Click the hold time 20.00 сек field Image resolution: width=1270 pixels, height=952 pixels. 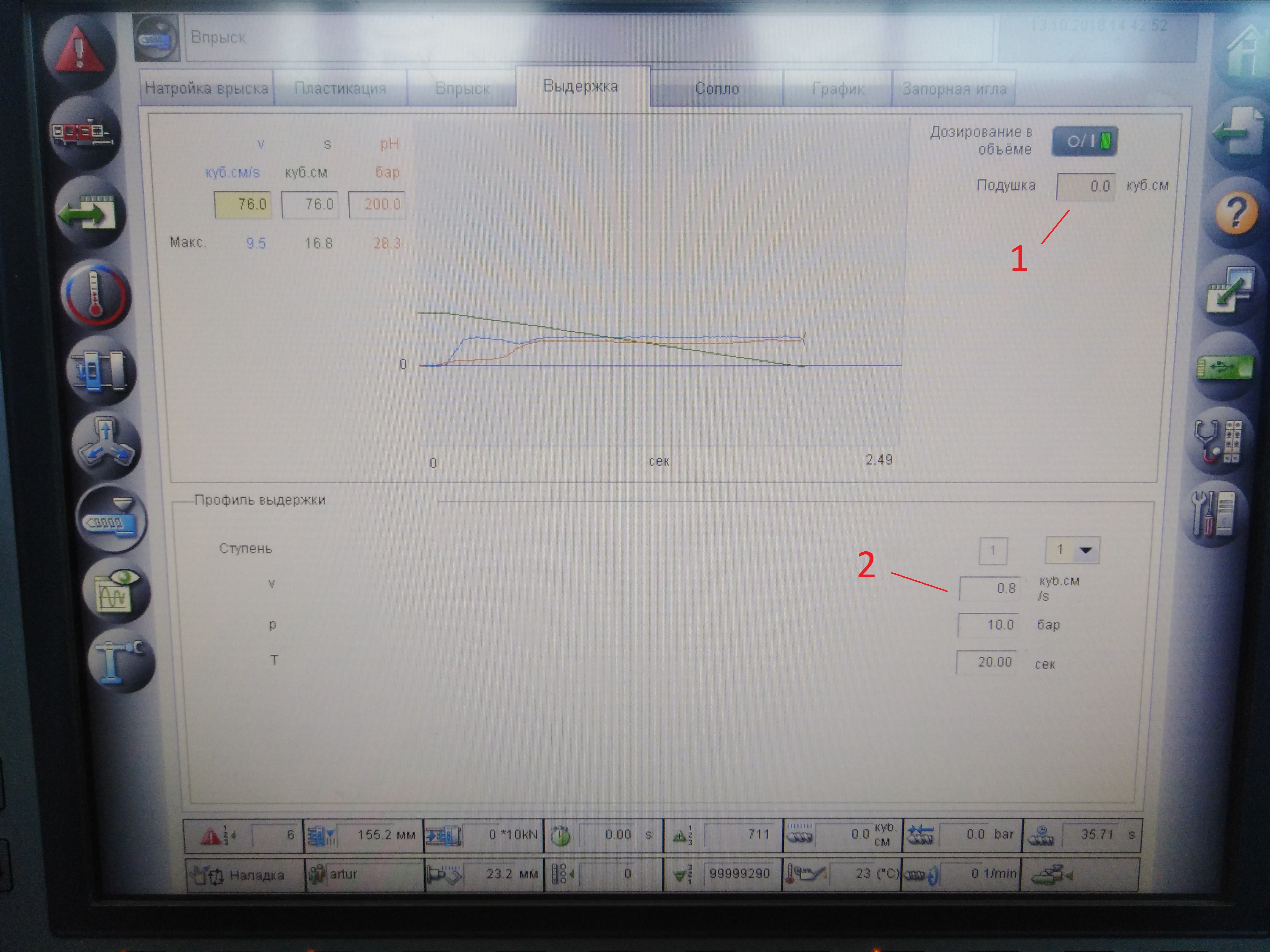(x=986, y=662)
